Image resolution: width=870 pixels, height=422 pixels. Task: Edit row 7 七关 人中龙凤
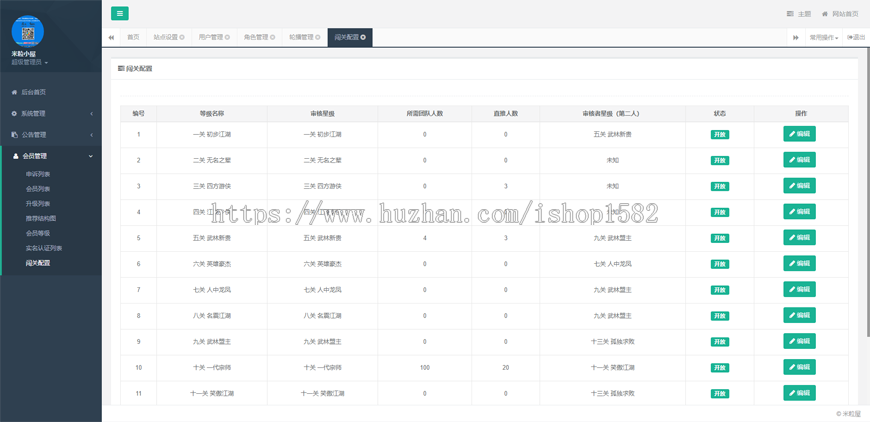tap(800, 289)
